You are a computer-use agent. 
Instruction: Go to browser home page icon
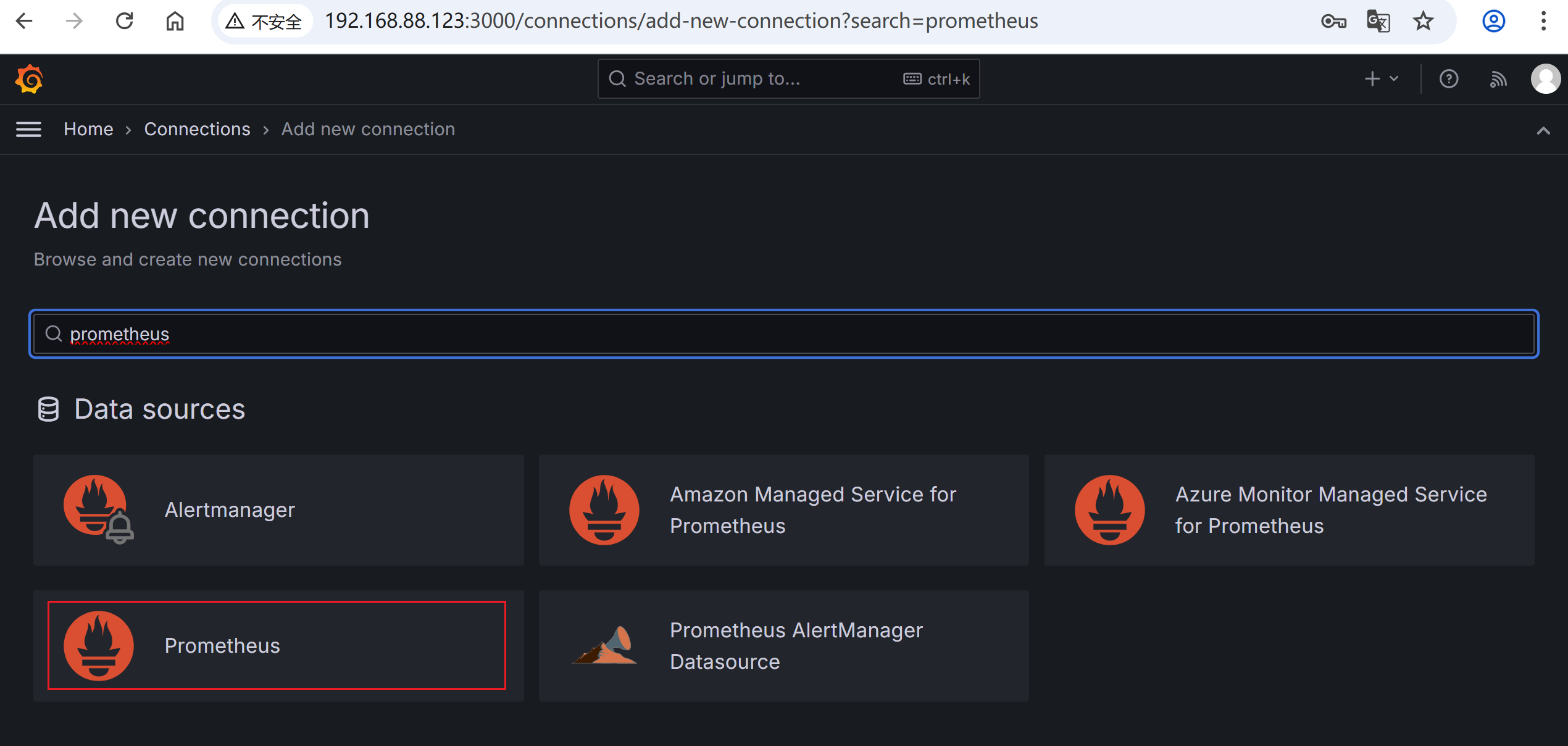coord(175,21)
